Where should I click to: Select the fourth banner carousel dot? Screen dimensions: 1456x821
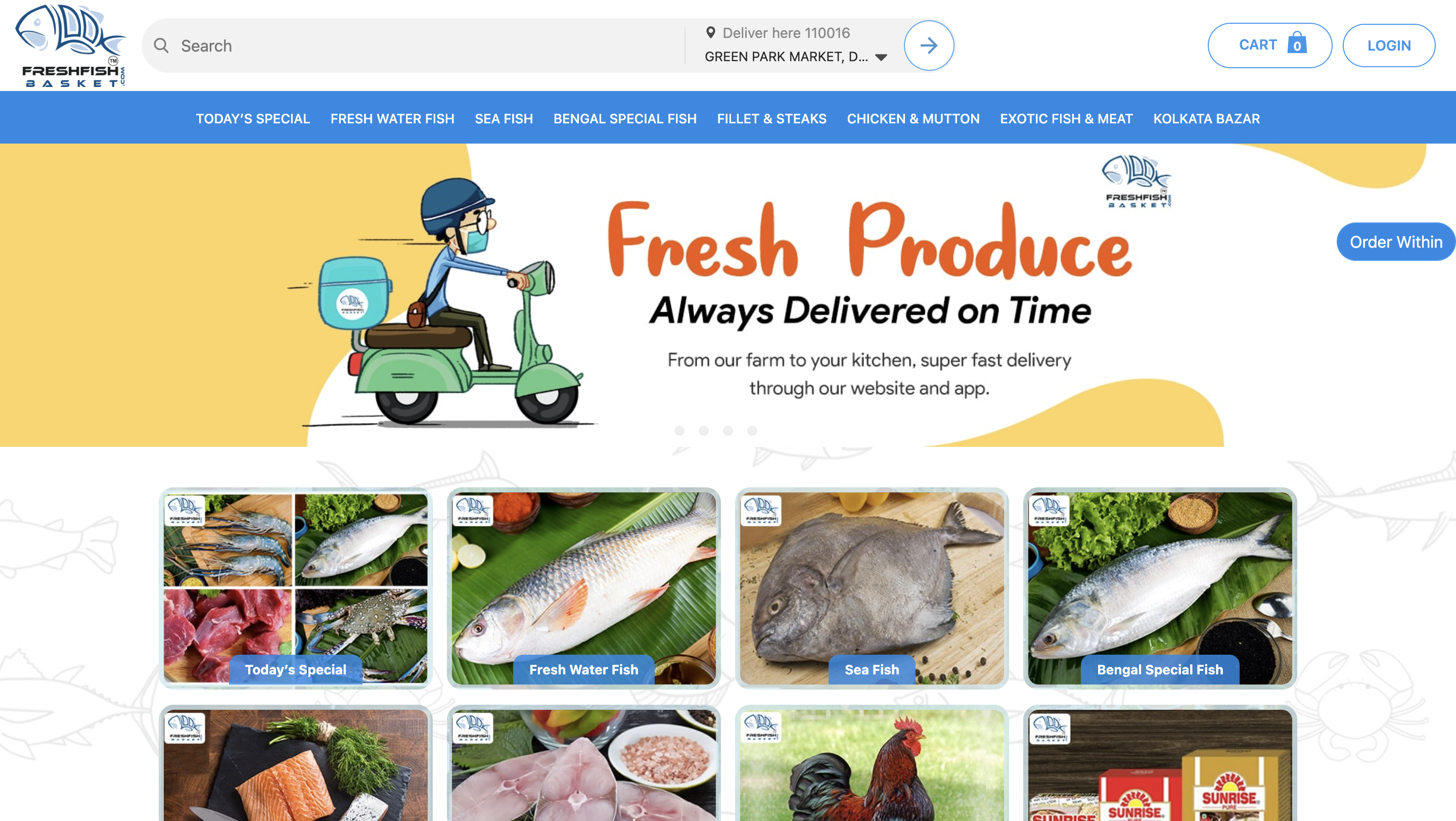click(x=752, y=431)
